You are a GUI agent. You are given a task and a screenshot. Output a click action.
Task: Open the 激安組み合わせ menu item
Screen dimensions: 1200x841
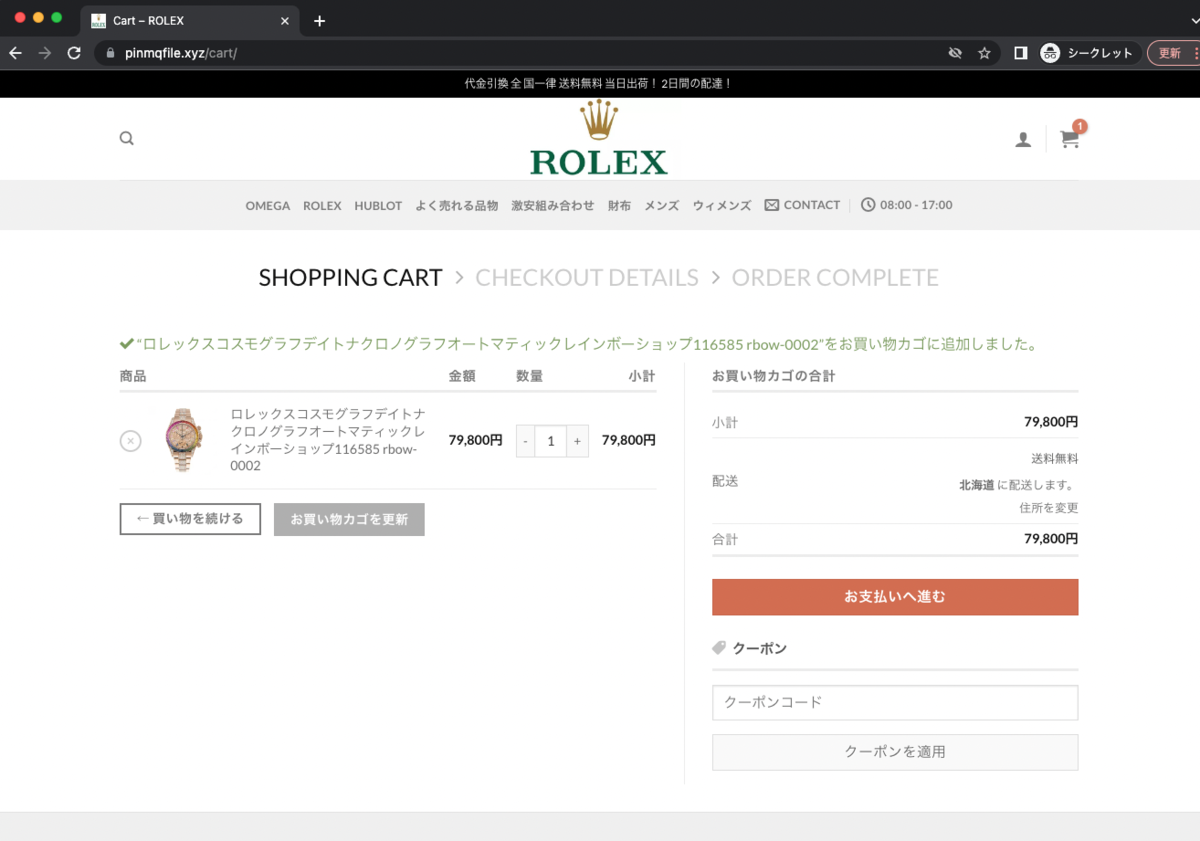(x=553, y=205)
